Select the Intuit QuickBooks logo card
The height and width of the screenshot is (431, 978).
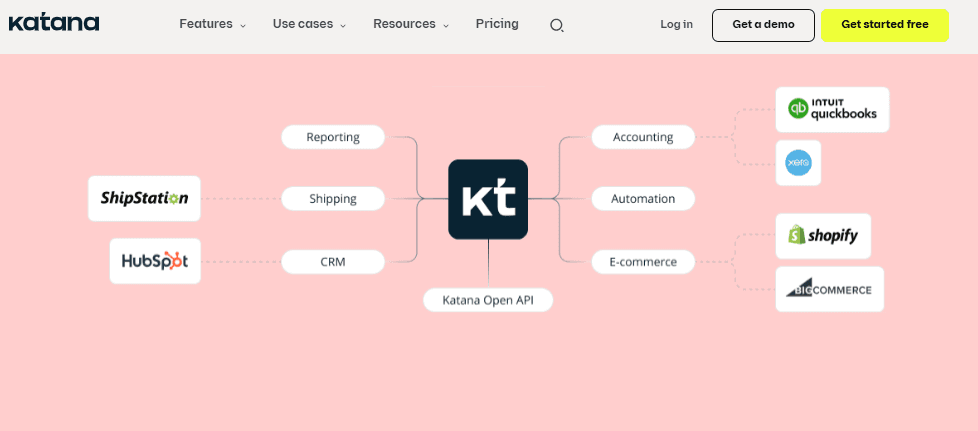point(832,110)
